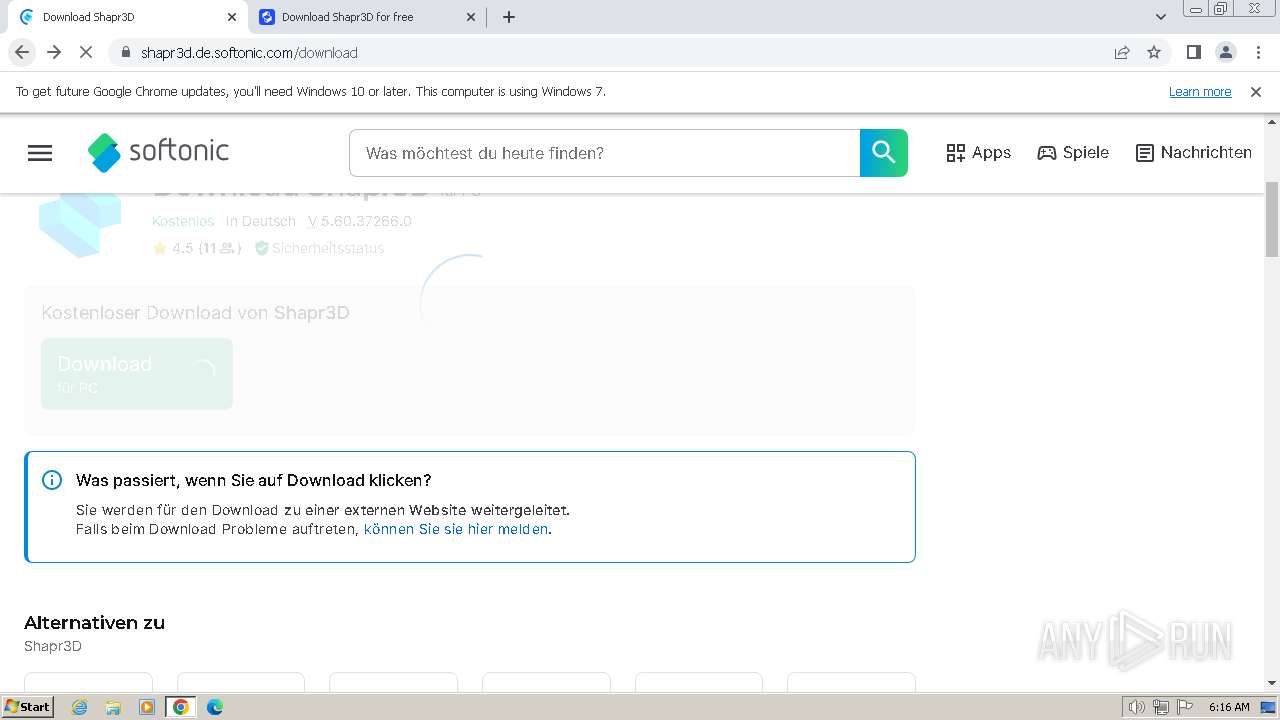Open the Windows Start menu

click(28, 707)
